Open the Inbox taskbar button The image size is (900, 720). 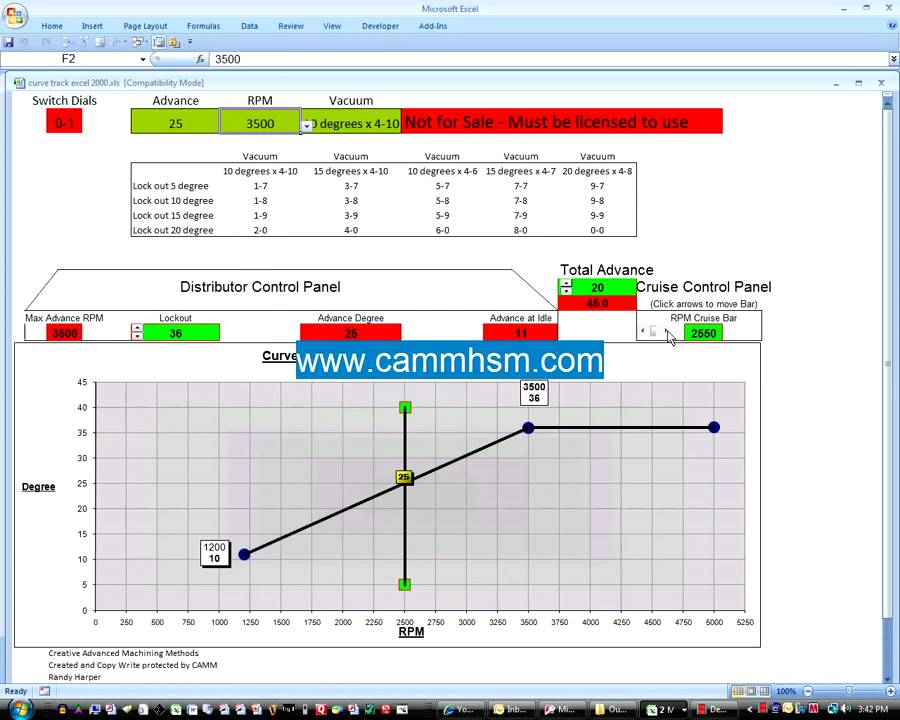(513, 709)
